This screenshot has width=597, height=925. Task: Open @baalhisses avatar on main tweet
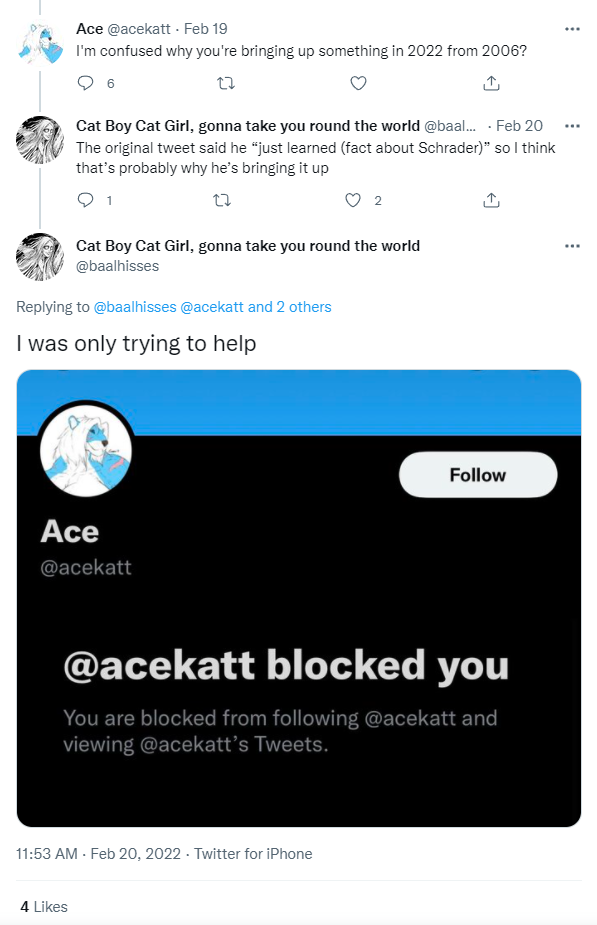point(40,257)
